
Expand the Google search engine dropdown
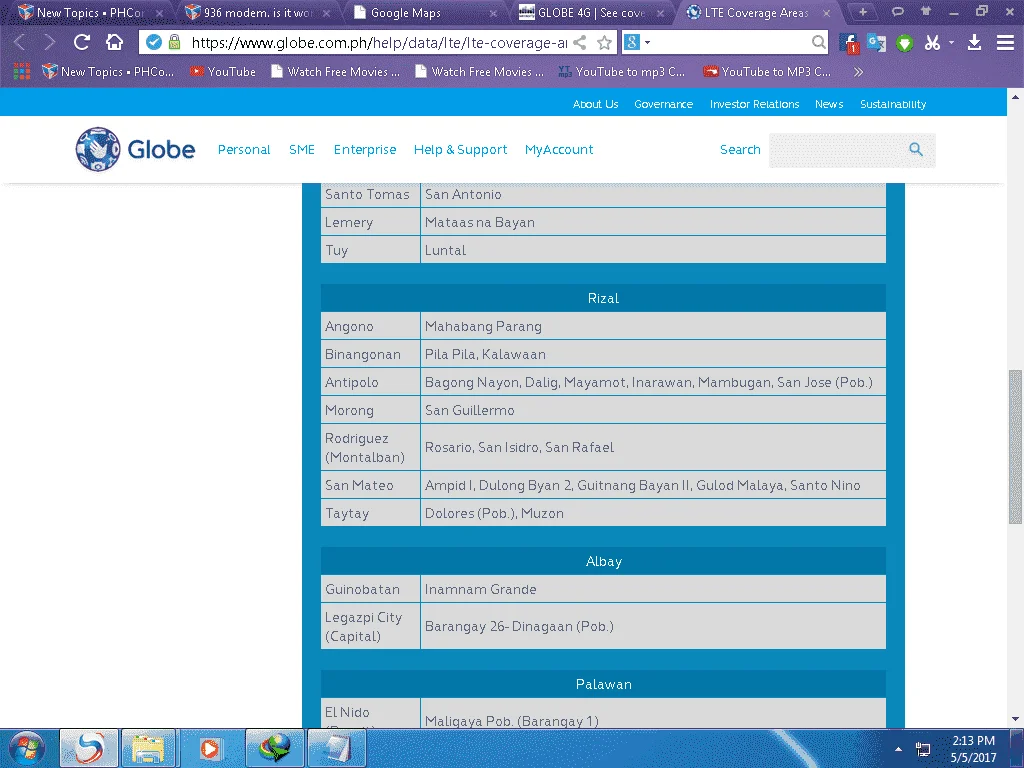tap(648, 42)
